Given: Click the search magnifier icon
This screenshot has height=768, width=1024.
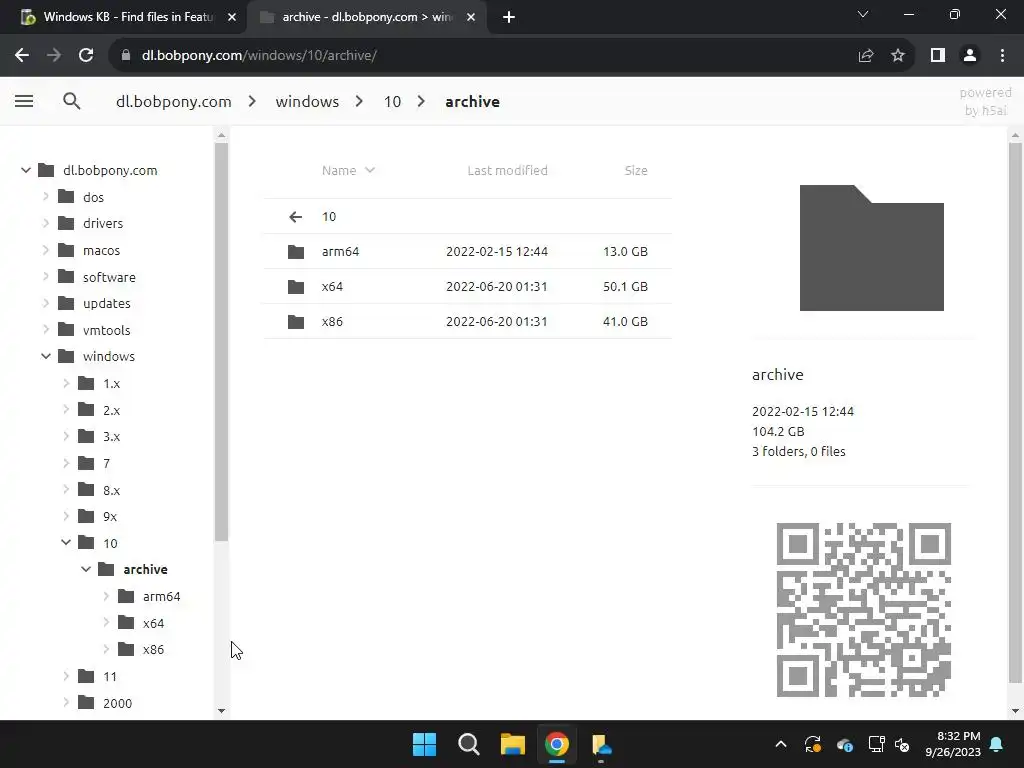Looking at the screenshot, I should (x=72, y=101).
